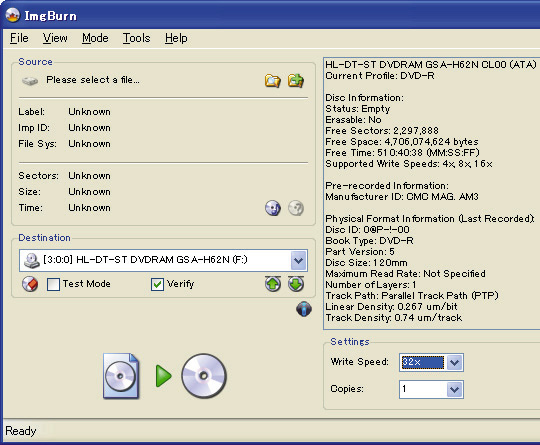Start burn with the image-to-disc button
Screen dimensions: 540x445
pos(164,376)
